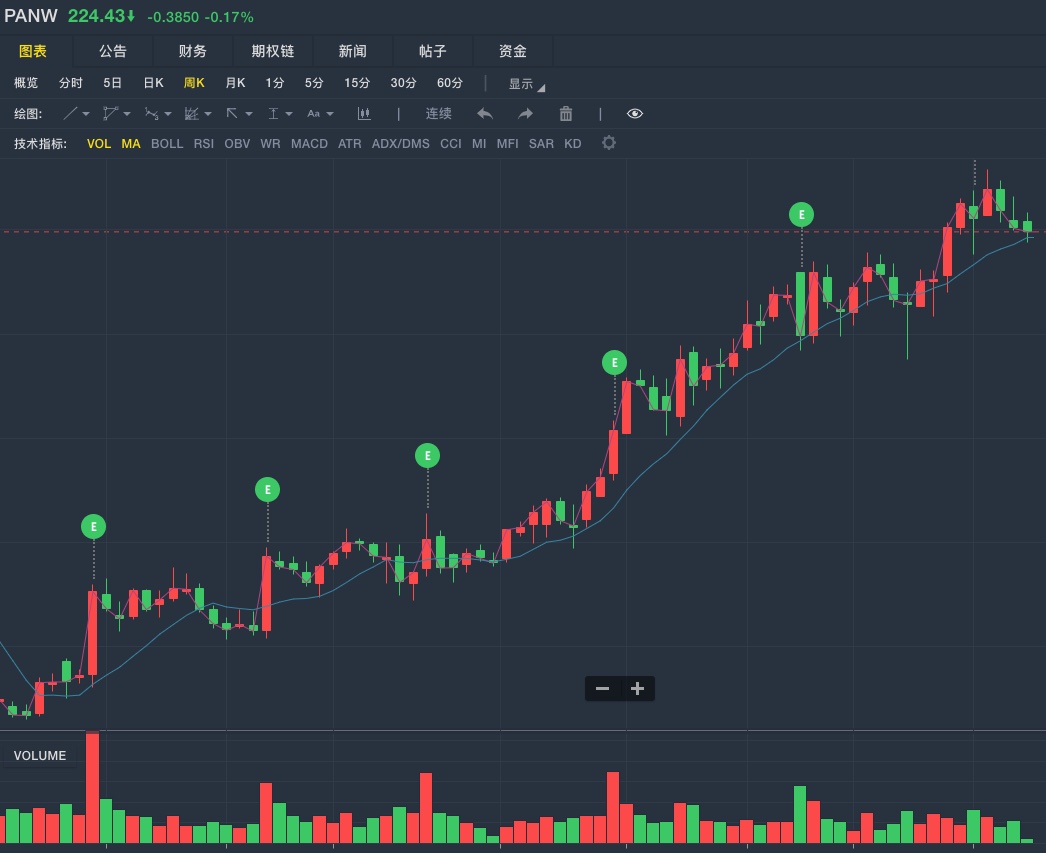Click the 连续 continuous drawing button
The height and width of the screenshot is (853, 1046).
point(439,114)
